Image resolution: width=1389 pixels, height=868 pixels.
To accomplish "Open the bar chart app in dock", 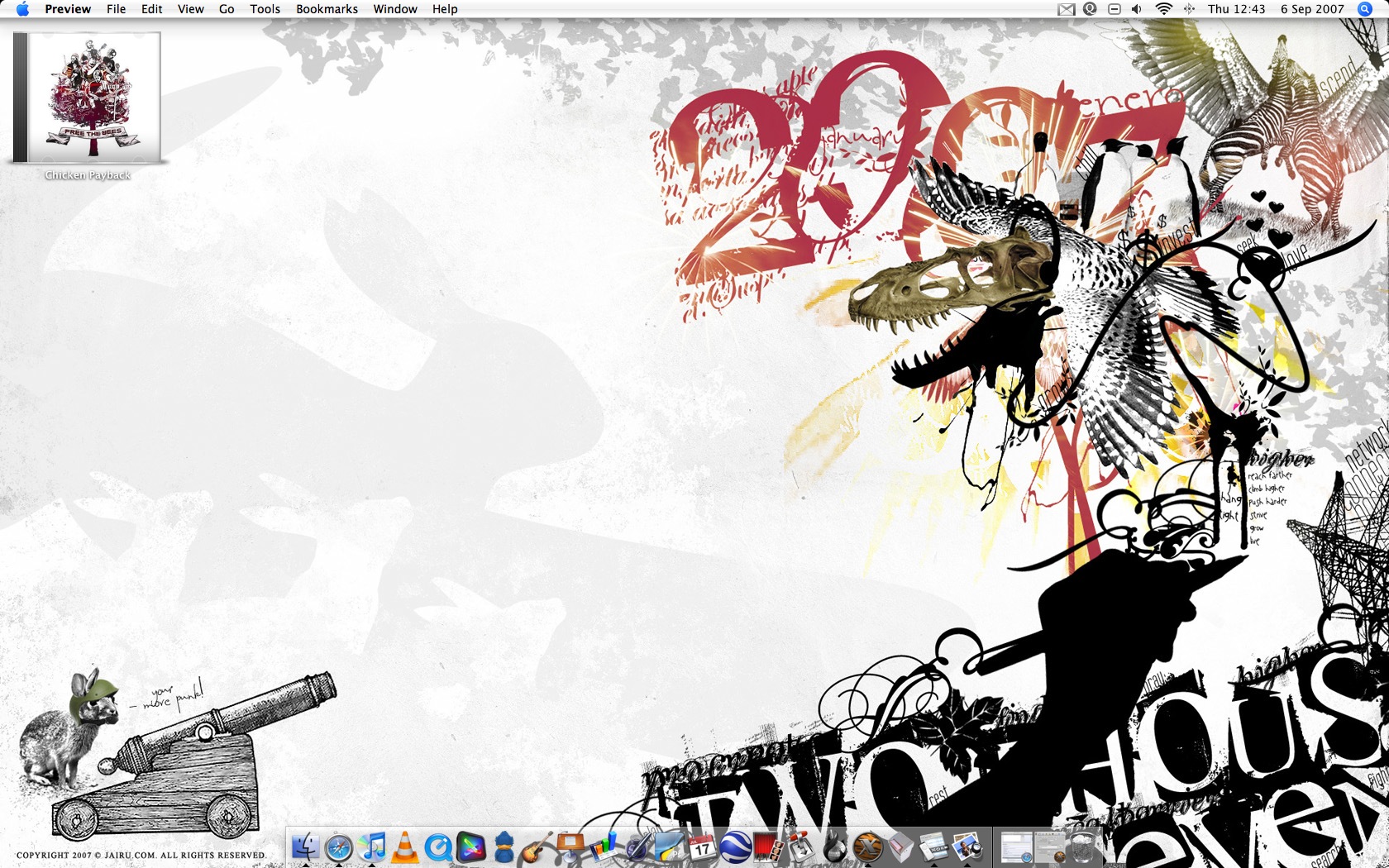I will click(604, 847).
